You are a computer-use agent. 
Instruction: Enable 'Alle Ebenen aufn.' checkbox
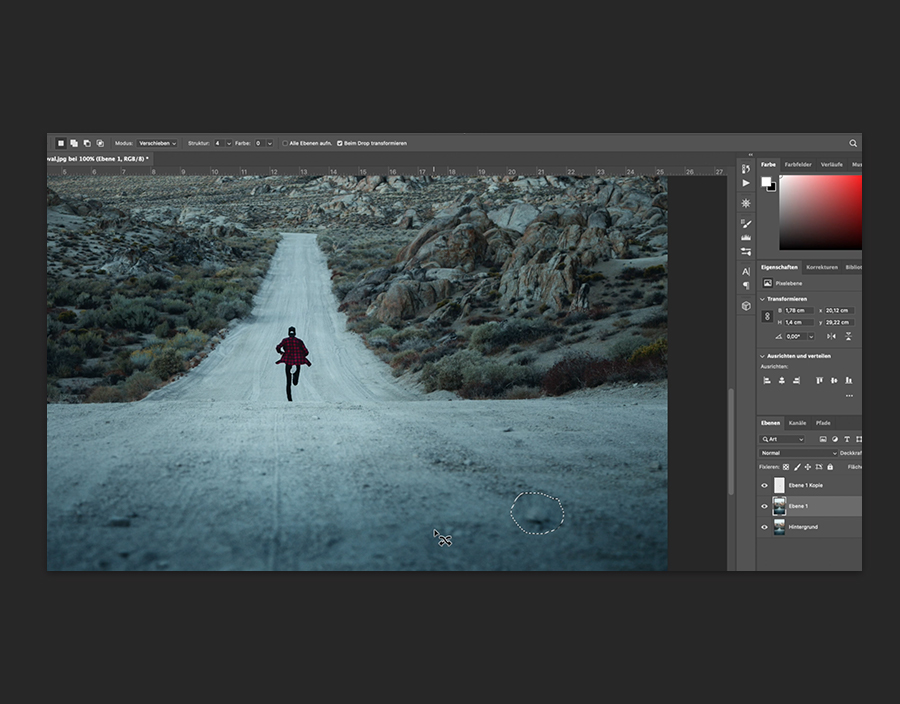pos(285,144)
